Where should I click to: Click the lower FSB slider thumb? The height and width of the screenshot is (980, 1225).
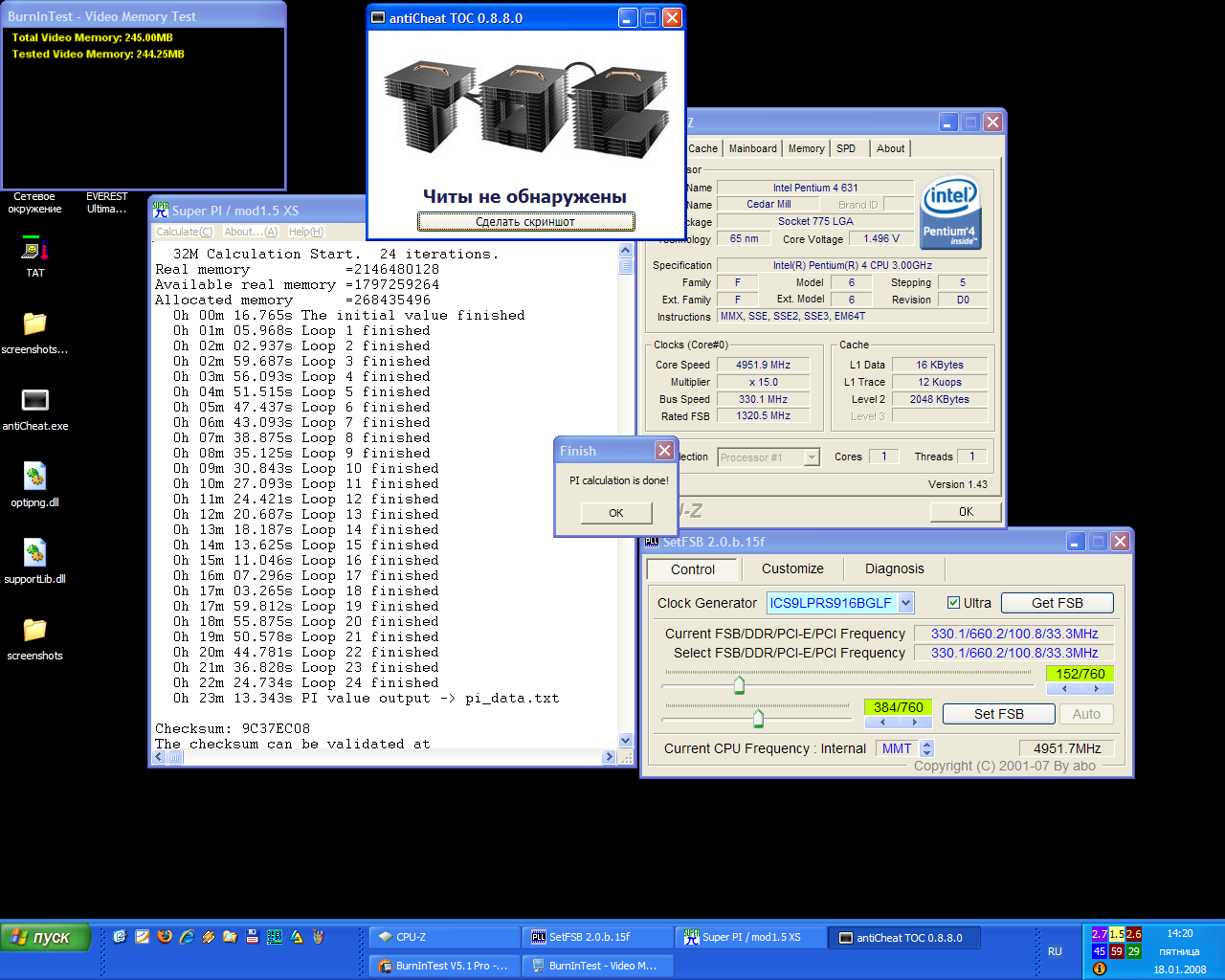[x=758, y=718]
